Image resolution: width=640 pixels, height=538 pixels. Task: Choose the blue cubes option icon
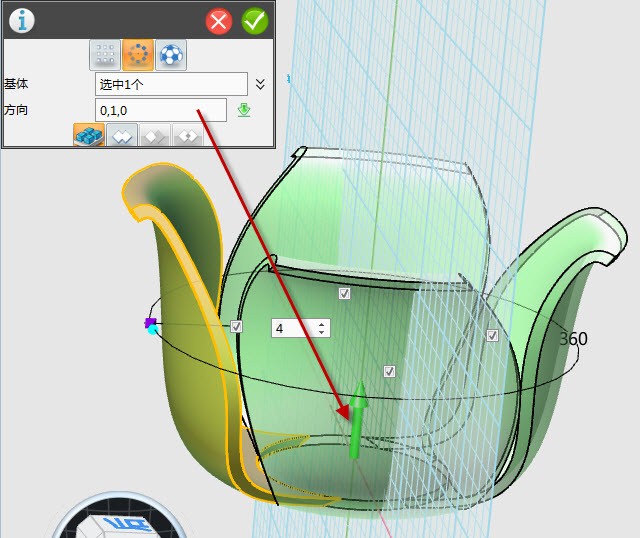[90, 136]
